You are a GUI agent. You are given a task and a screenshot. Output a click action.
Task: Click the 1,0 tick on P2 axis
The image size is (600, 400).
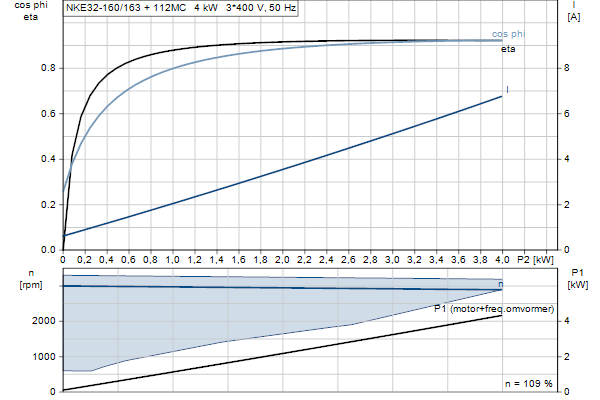(x=173, y=260)
